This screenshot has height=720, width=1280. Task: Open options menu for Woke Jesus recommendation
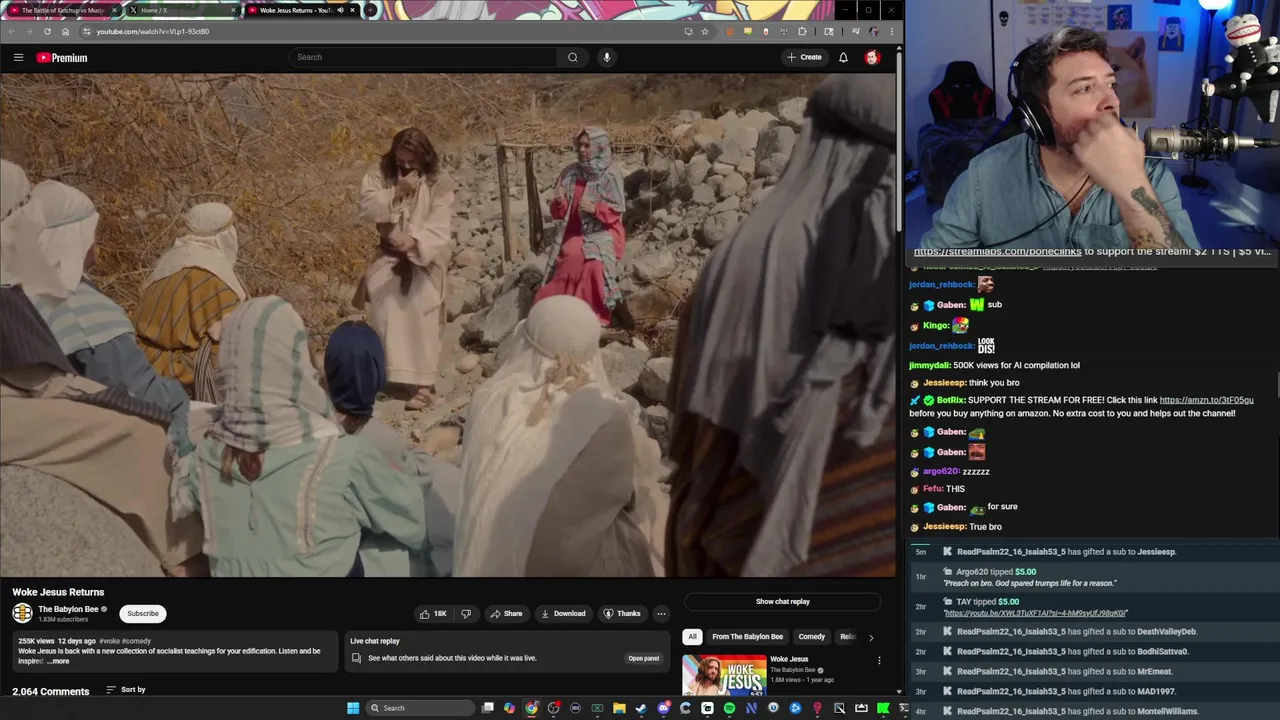(879, 660)
